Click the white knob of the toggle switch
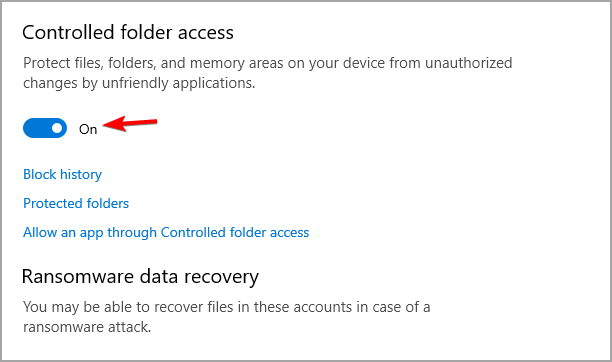Image resolution: width=612 pixels, height=362 pixels. click(57, 128)
